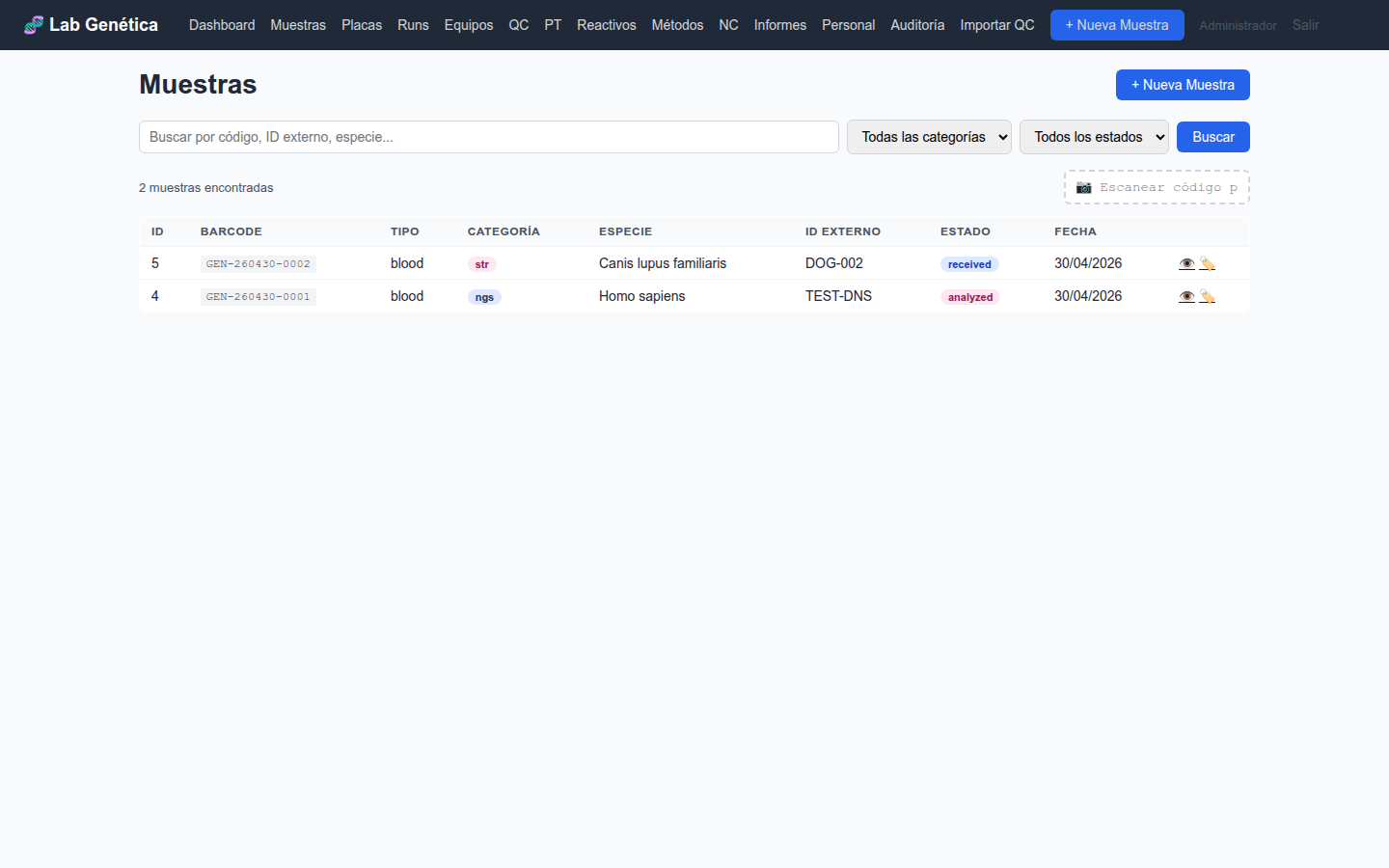Click barcode GEN-260430-0002

coord(259,263)
